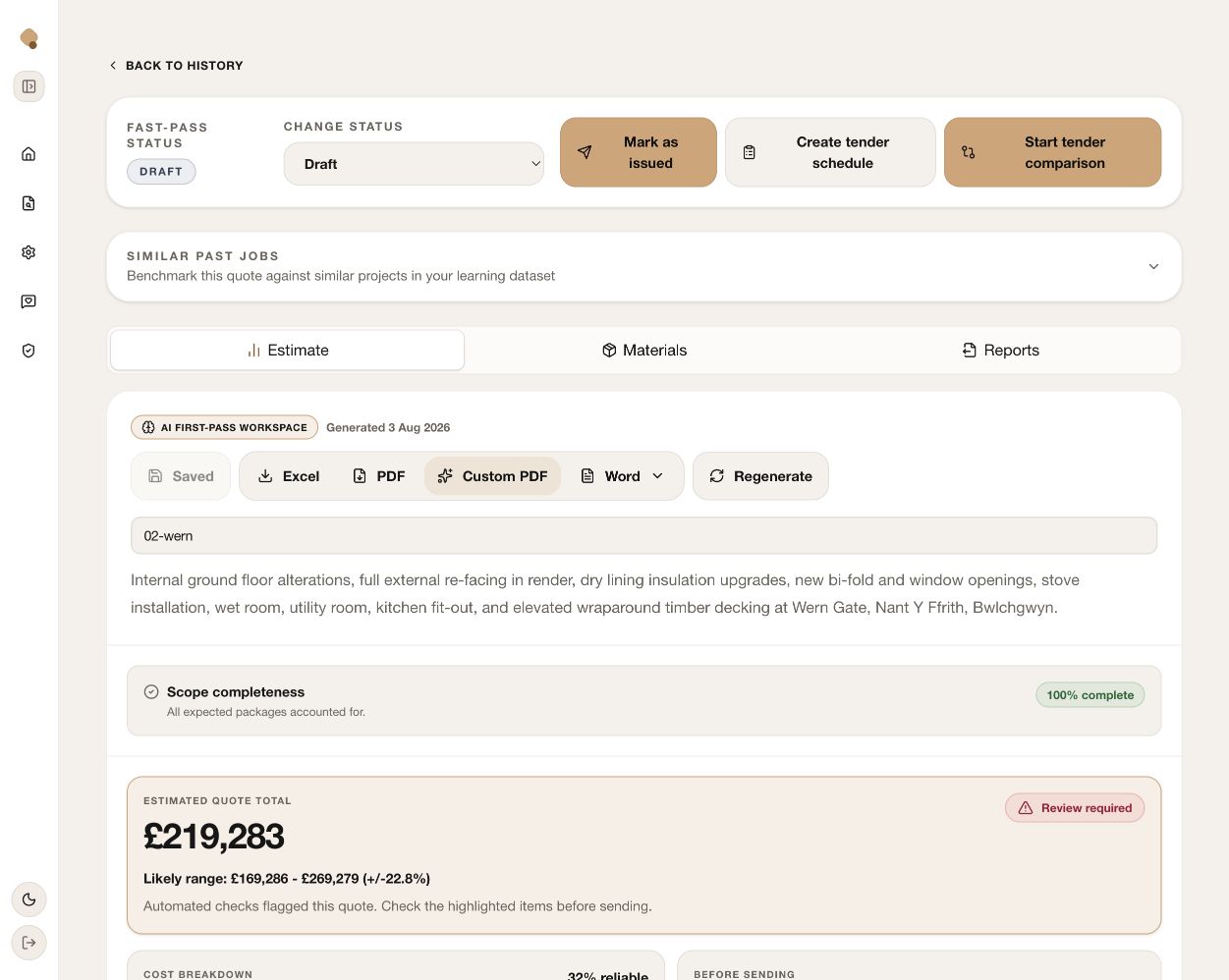
Task: Click the Saved button
Action: tap(181, 476)
